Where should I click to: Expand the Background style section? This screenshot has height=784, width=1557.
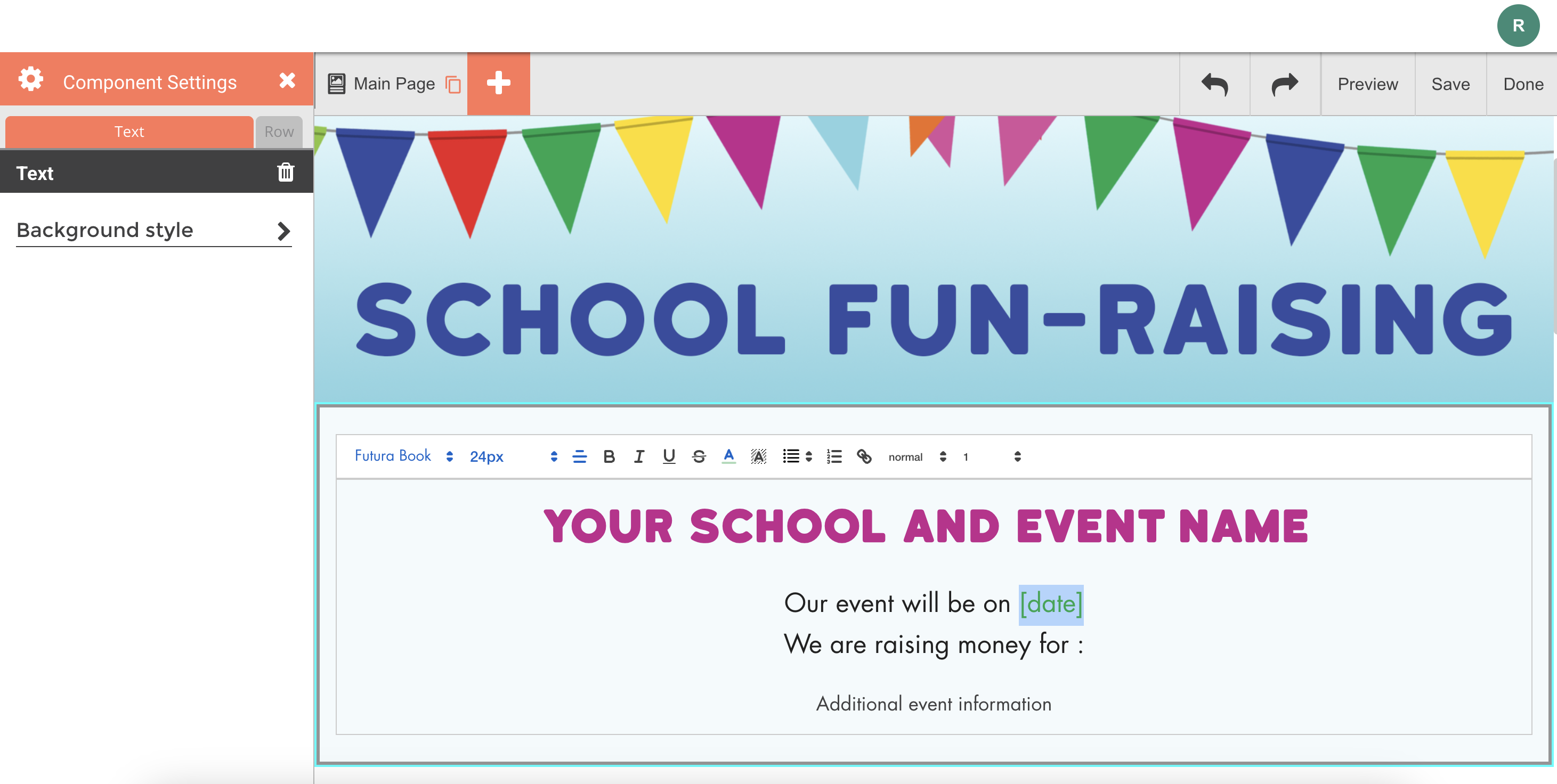[x=153, y=230]
